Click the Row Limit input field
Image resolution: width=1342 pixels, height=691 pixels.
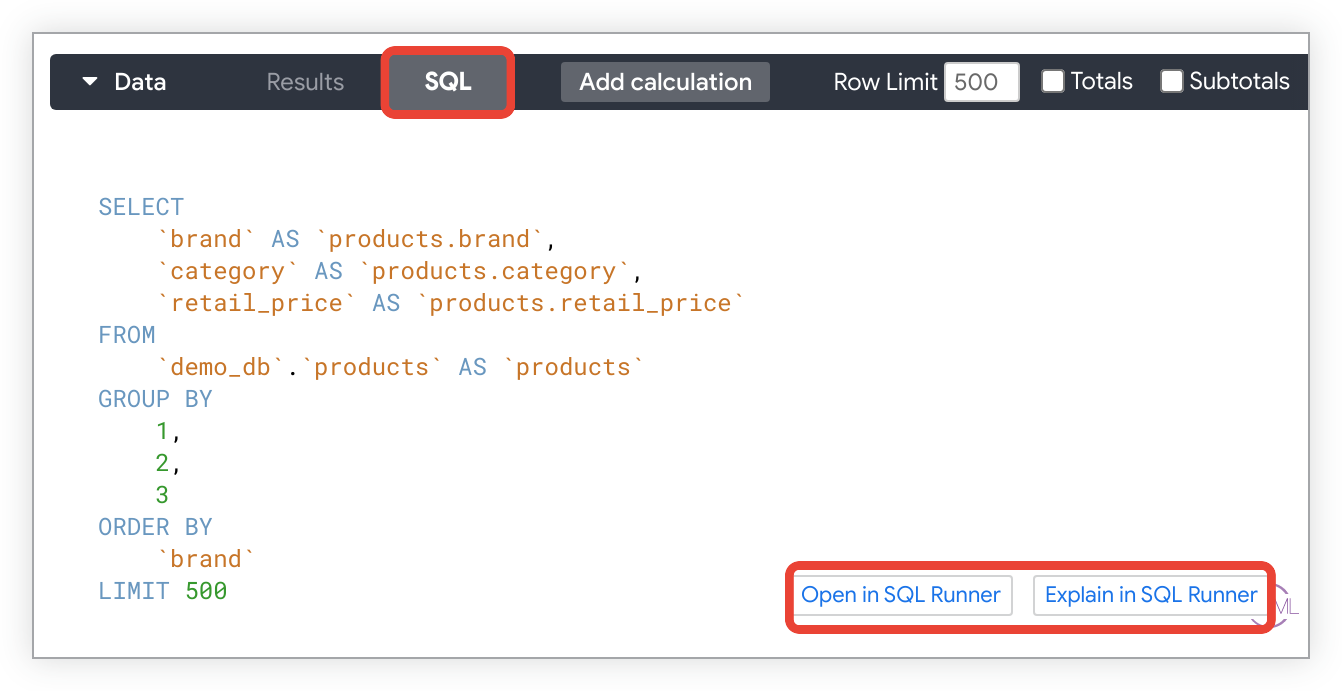click(x=980, y=82)
